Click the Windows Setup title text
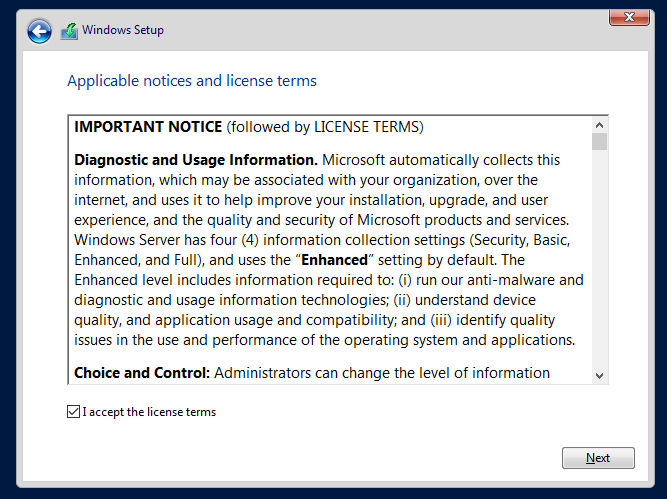Image resolution: width=667 pixels, height=499 pixels. pos(123,30)
